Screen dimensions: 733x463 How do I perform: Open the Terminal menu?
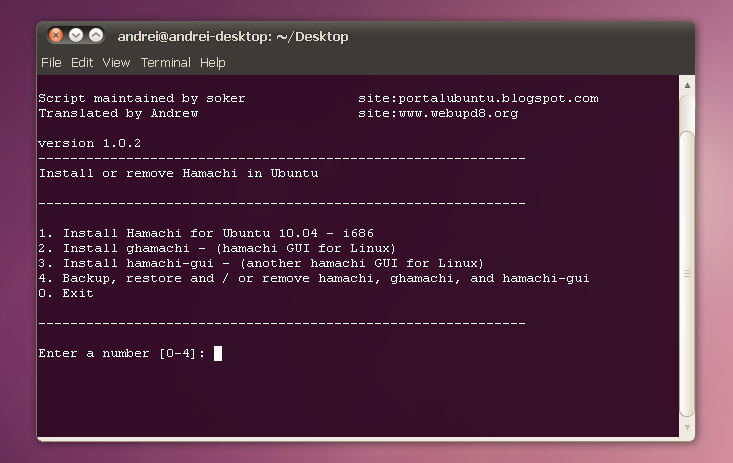(165, 63)
